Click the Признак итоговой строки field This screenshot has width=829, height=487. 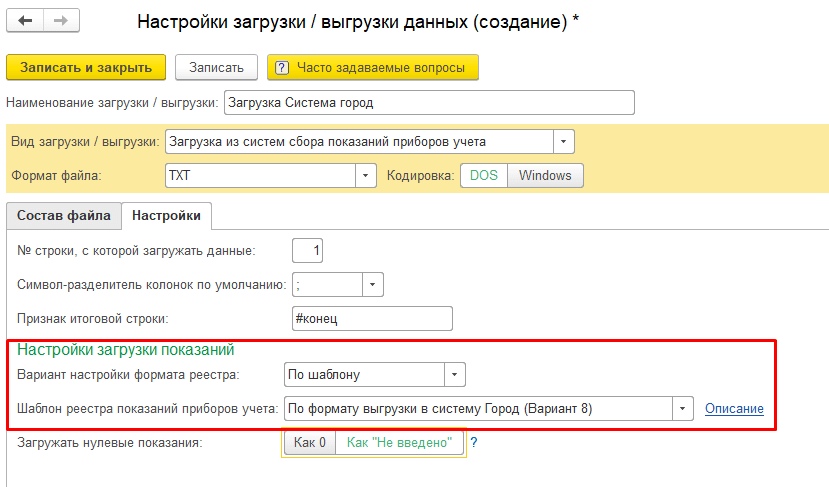coord(372,318)
